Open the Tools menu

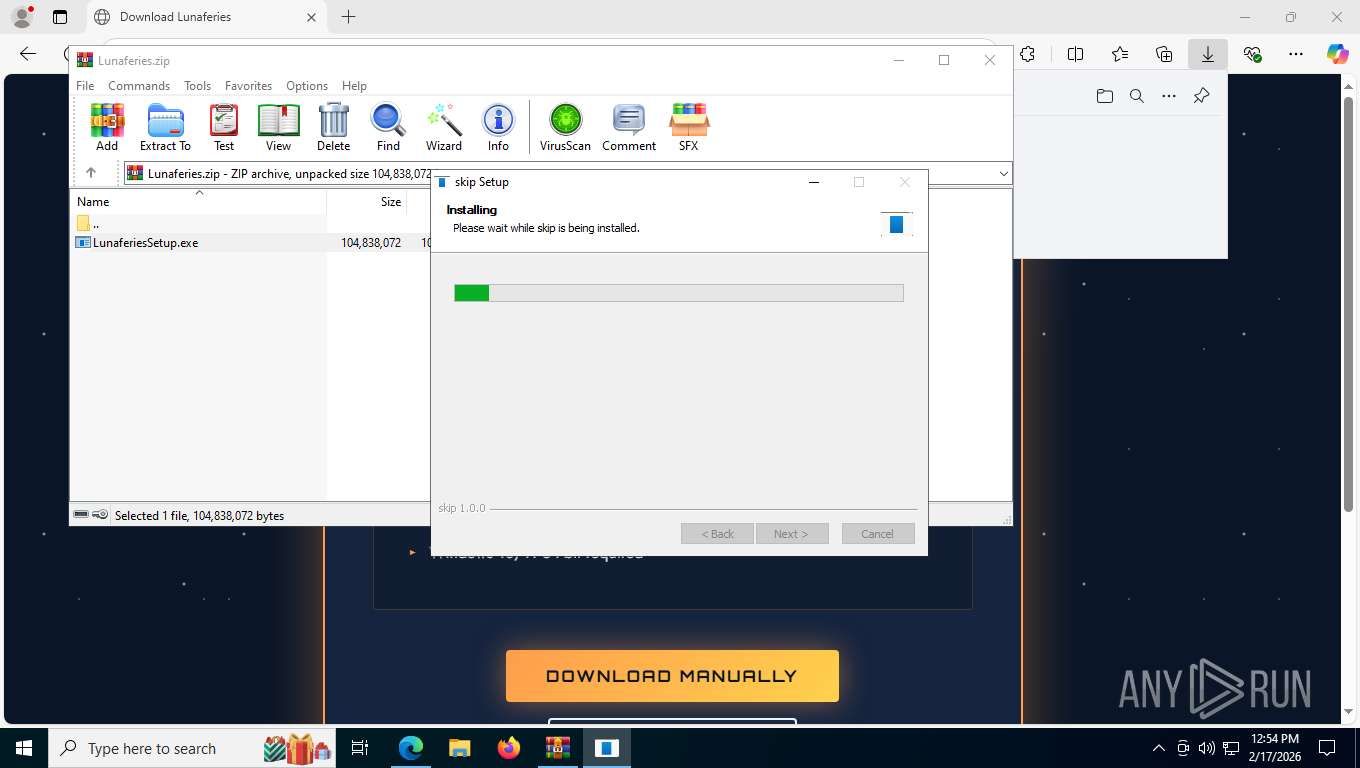click(x=197, y=86)
